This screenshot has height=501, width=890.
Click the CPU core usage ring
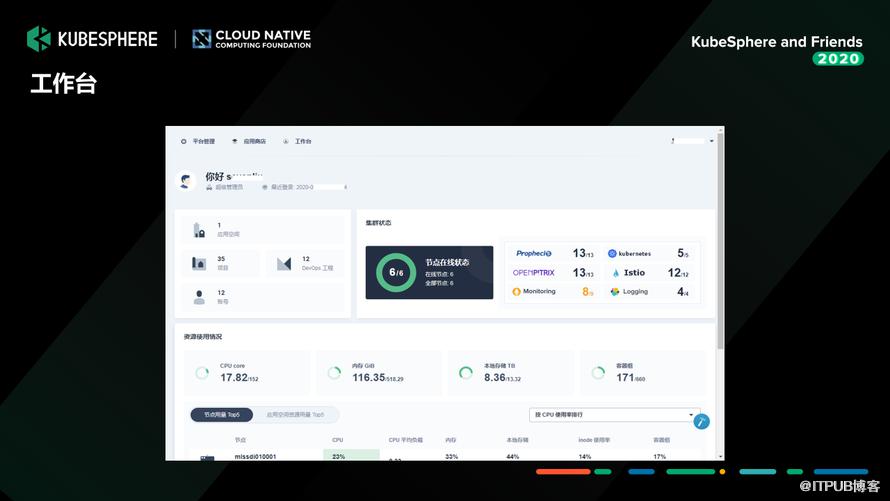coord(202,373)
